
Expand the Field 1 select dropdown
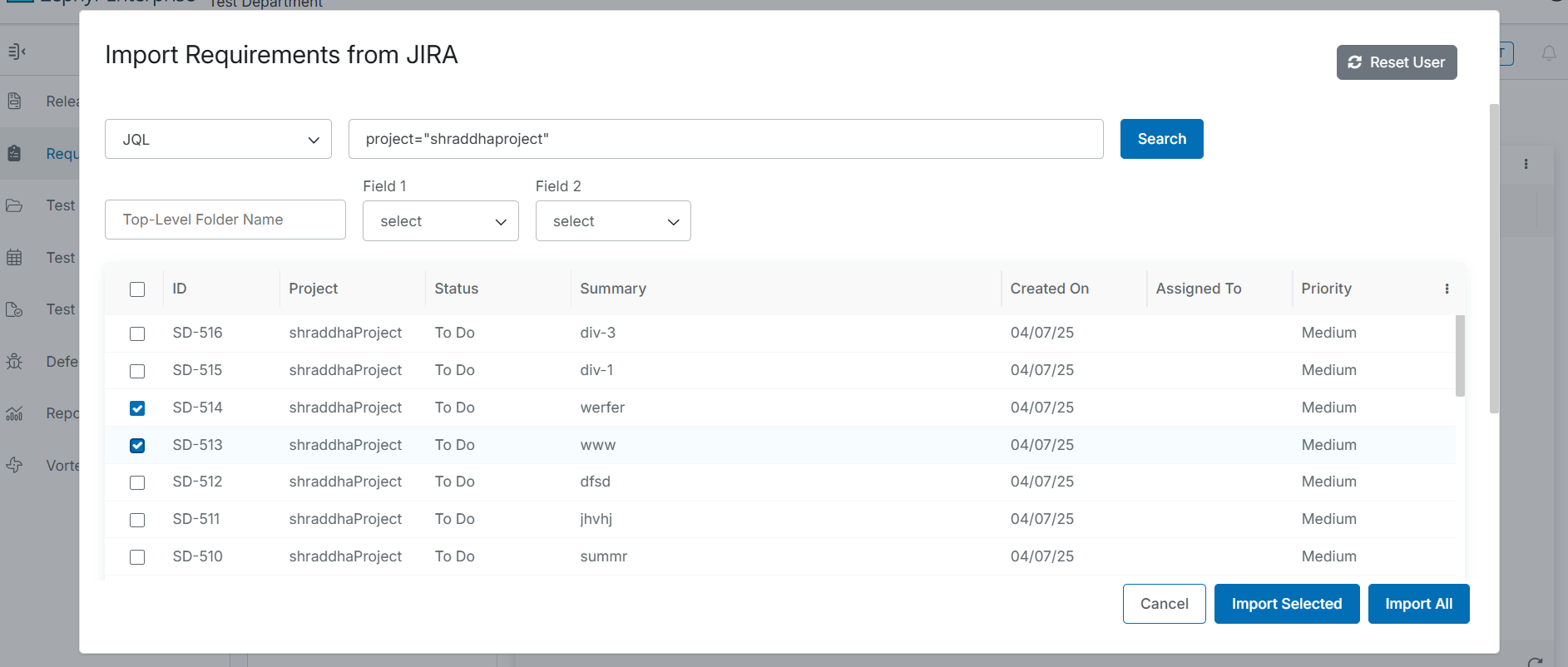pyautogui.click(x=440, y=221)
